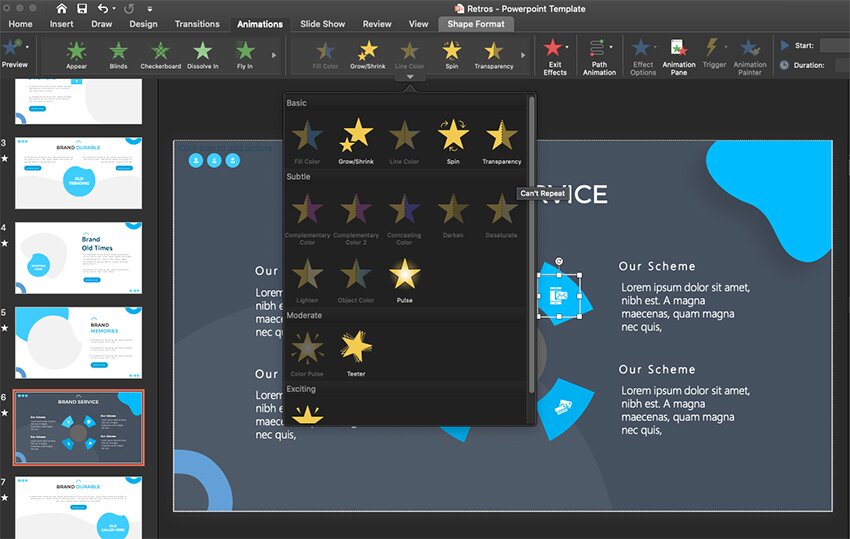Click the Undo button
The width and height of the screenshot is (850, 539).
(x=104, y=8)
